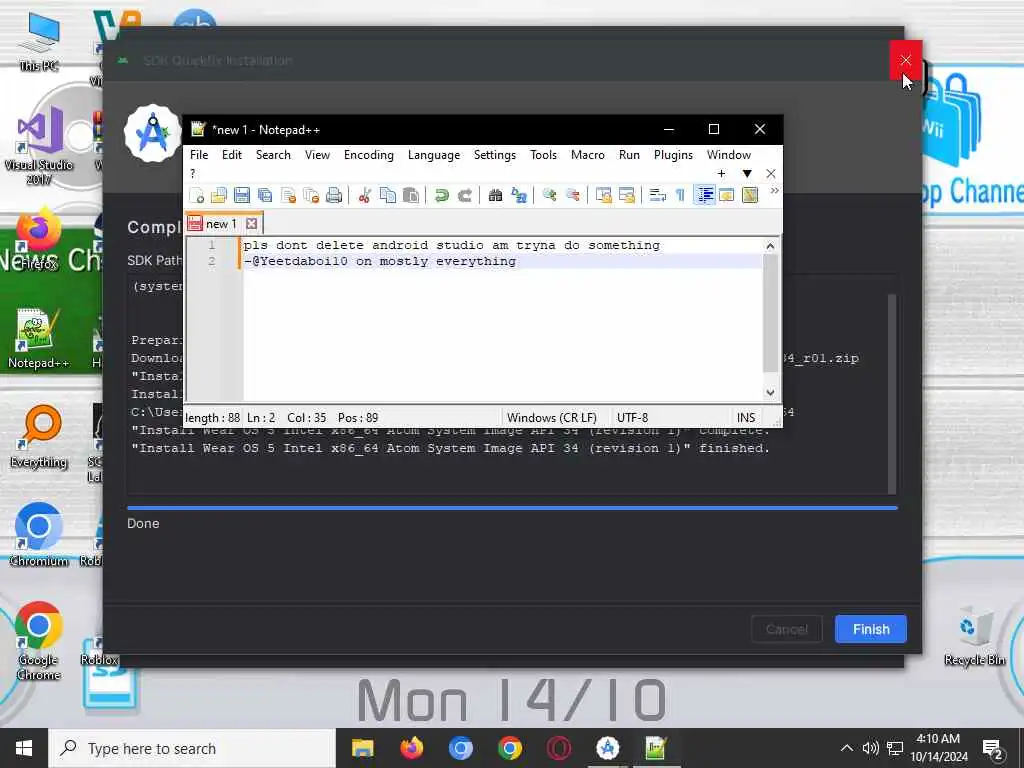
Task: Save the file with the floppy icon
Action: pyautogui.click(x=242, y=195)
